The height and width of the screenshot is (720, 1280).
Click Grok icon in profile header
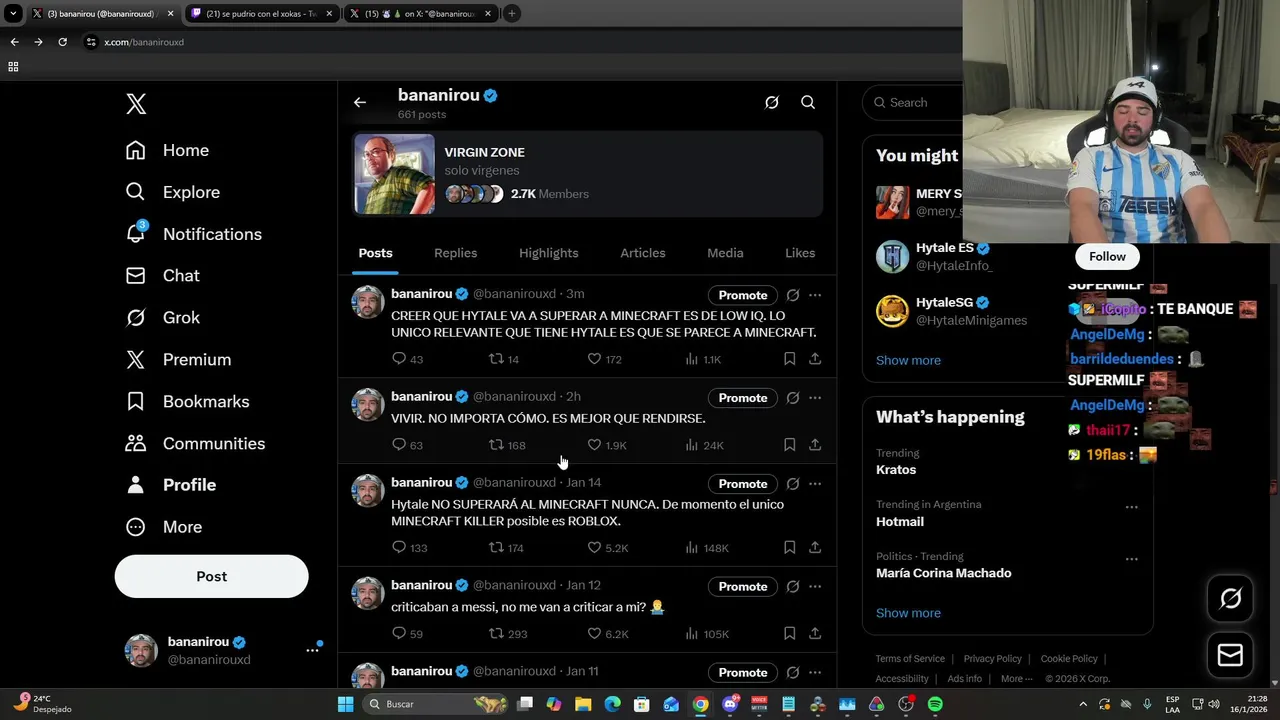click(772, 102)
